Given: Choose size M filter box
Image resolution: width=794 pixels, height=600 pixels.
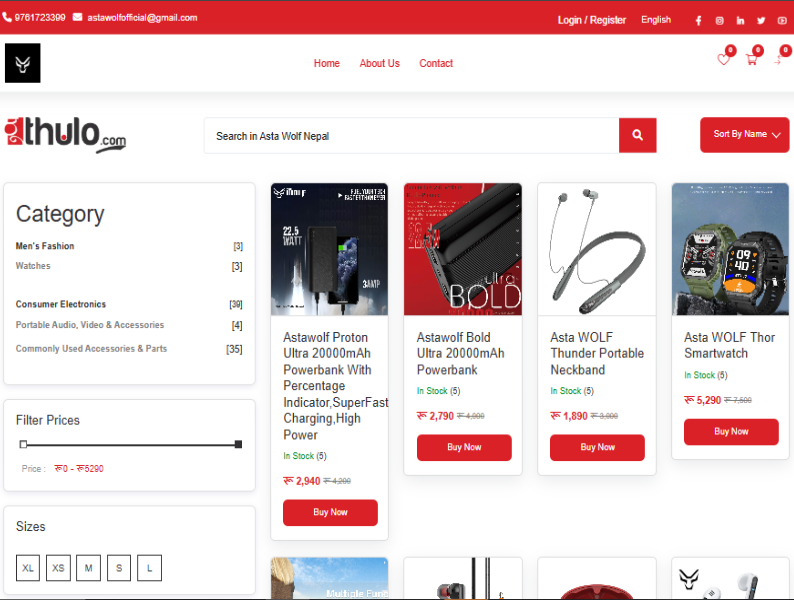Looking at the screenshot, I should [x=89, y=568].
